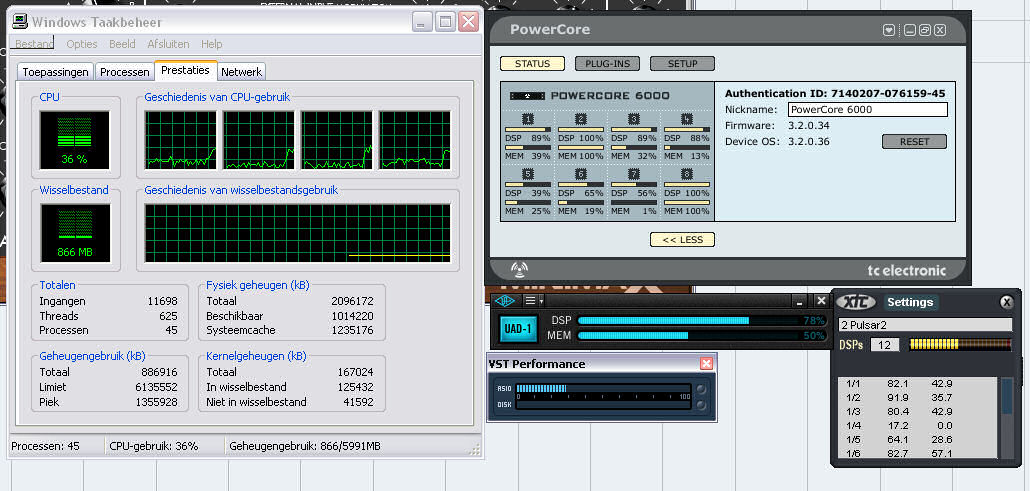Click the Settings label in XTC panel
The width and height of the screenshot is (1030, 491).
point(910,302)
